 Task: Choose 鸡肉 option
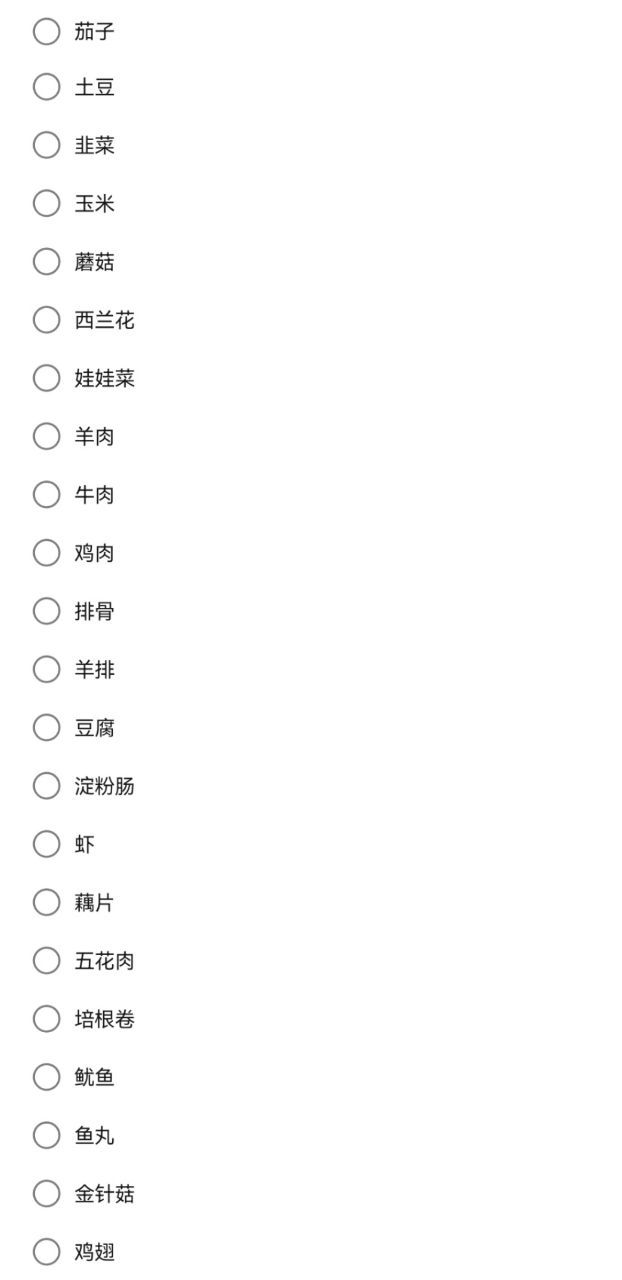pyautogui.click(x=47, y=552)
